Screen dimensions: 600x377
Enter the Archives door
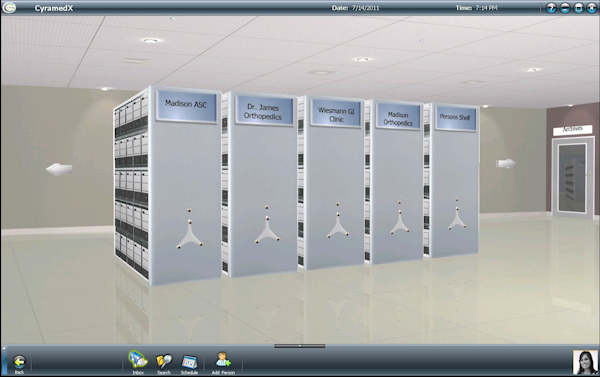(573, 178)
